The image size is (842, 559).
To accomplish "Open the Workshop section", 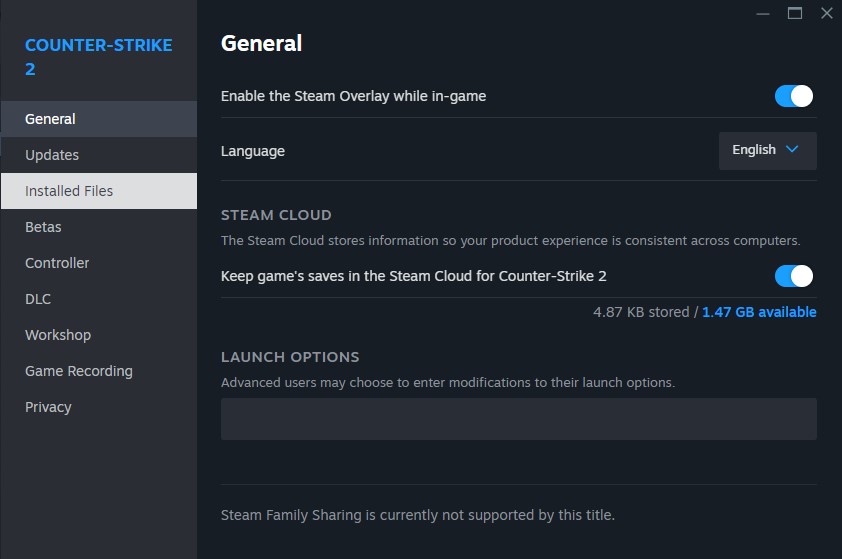I will click(99, 335).
